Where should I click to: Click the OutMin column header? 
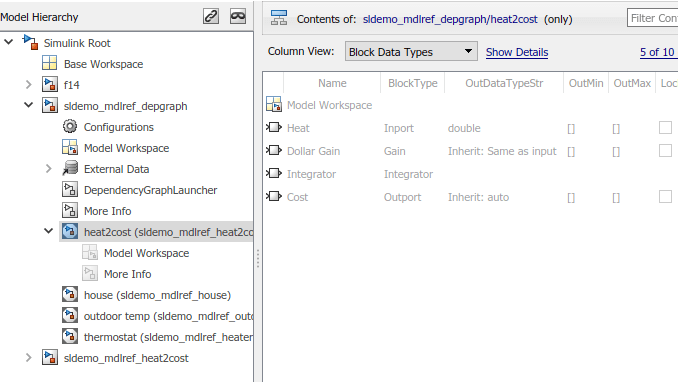point(586,83)
